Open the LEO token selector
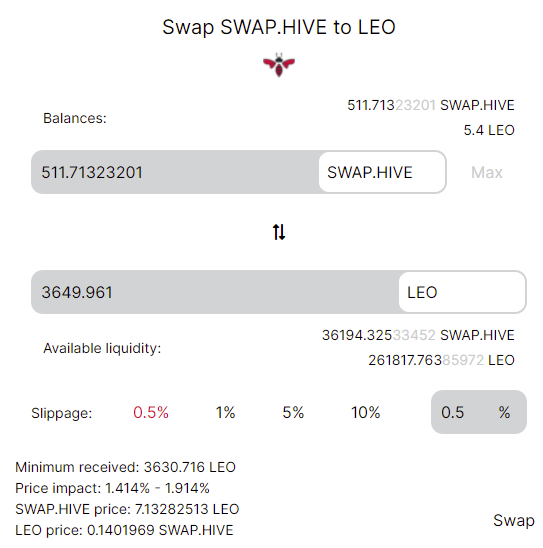The height and width of the screenshot is (548, 543). [x=462, y=292]
